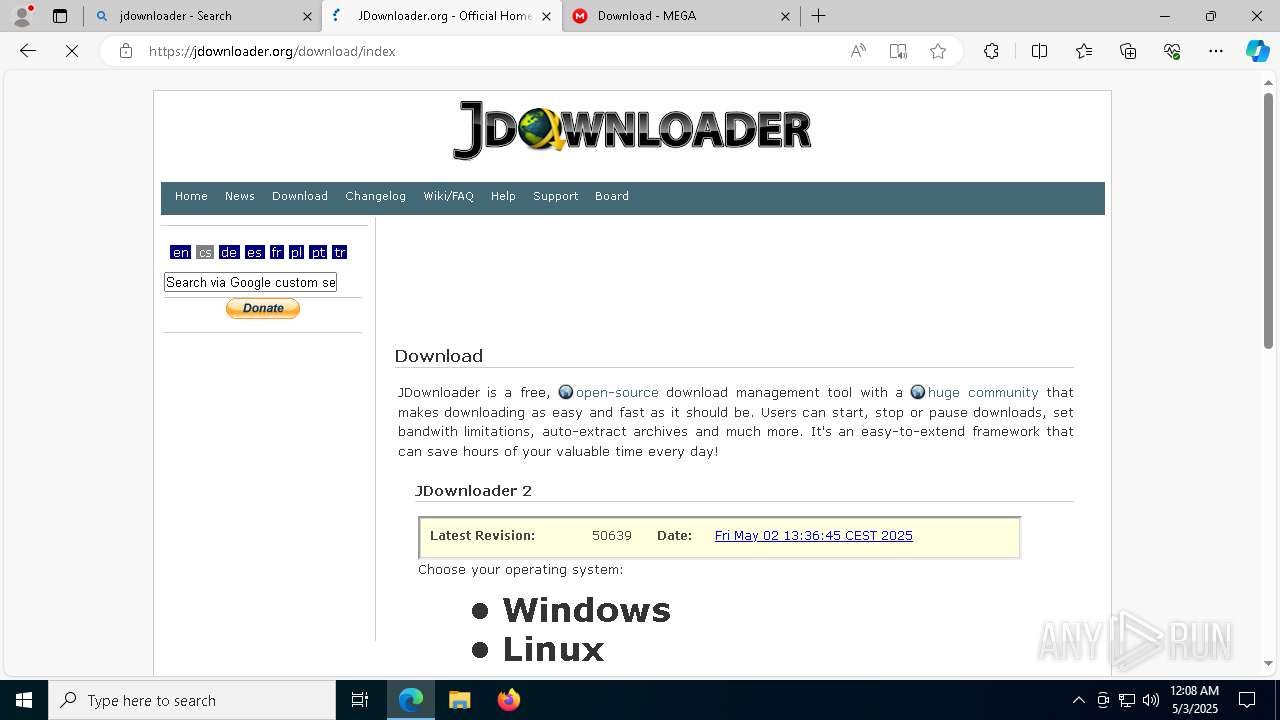Click the Donate button
Viewport: 1280px width, 720px height.
[263, 308]
